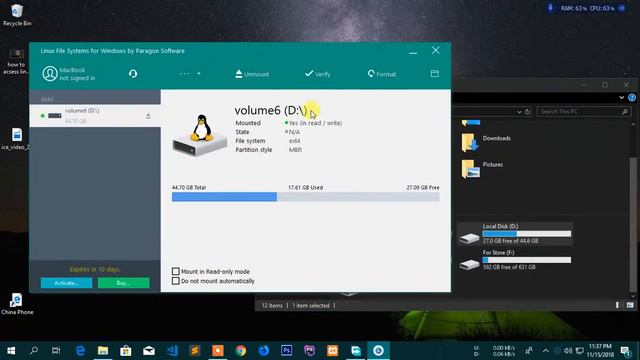Screen dimensions: 640x360
Task: Format the selected volume
Action: tap(382, 74)
